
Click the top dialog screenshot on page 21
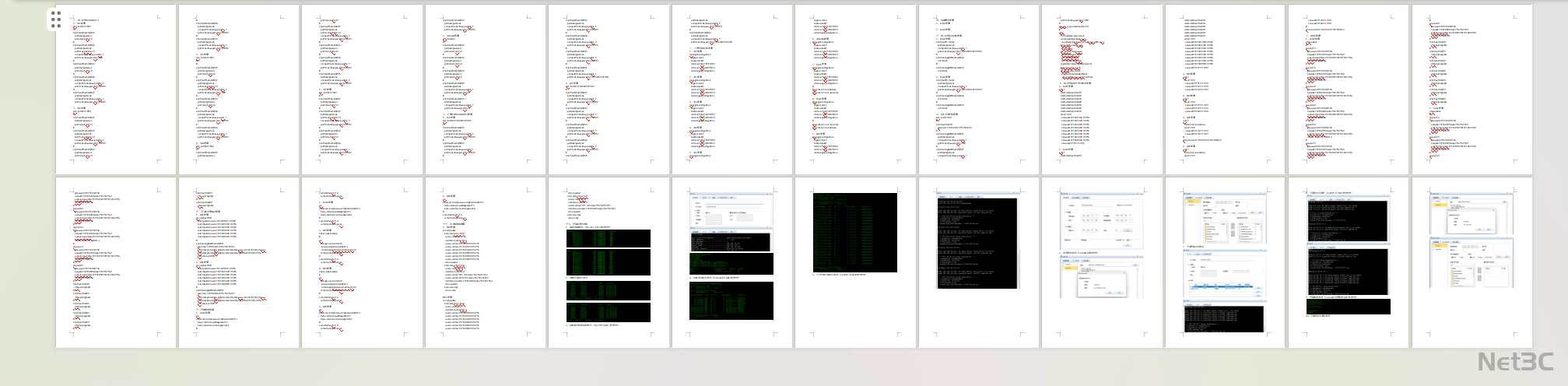[x=1101, y=221]
